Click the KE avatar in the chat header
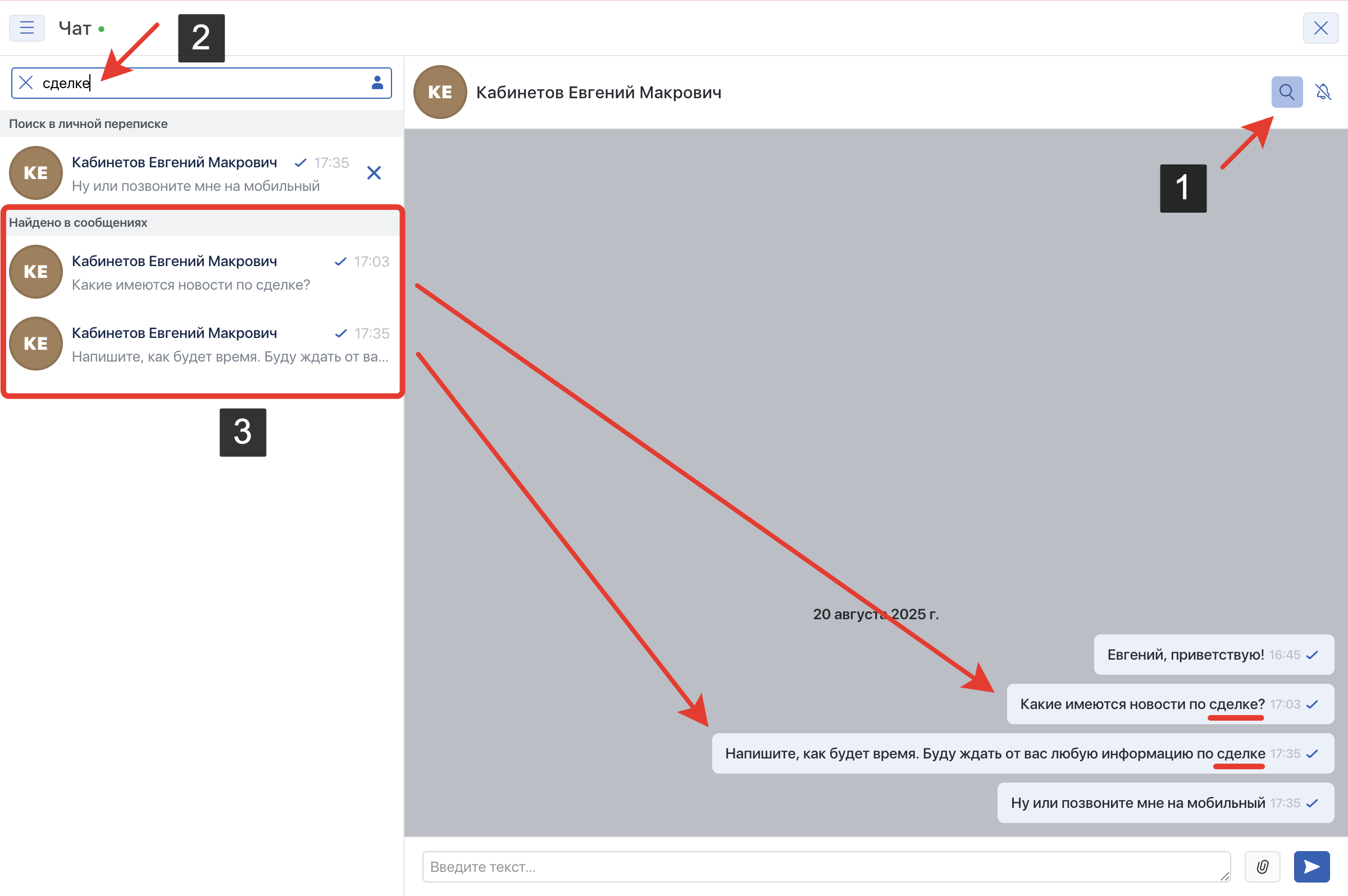The height and width of the screenshot is (896, 1348). point(440,92)
